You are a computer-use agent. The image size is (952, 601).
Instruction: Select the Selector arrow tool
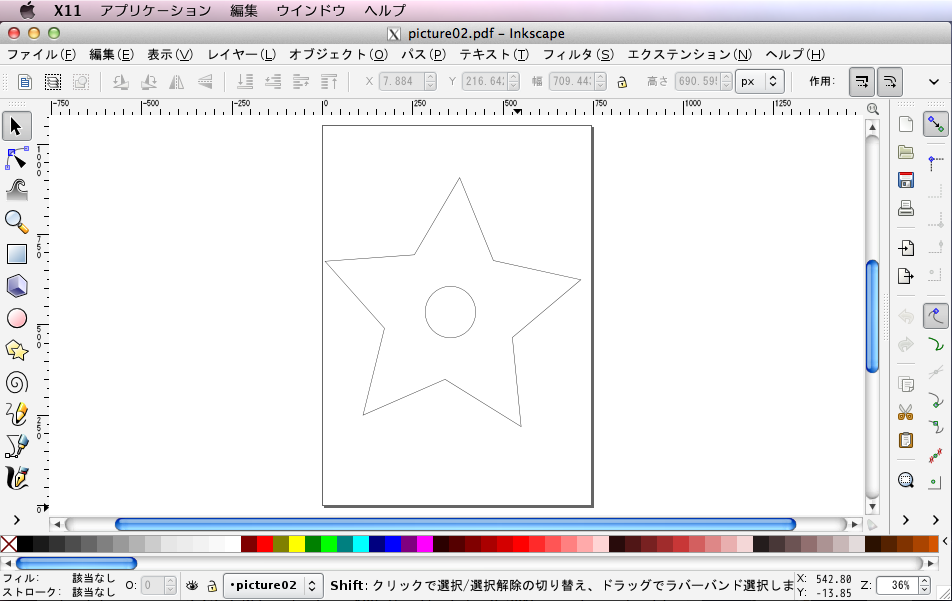16,126
